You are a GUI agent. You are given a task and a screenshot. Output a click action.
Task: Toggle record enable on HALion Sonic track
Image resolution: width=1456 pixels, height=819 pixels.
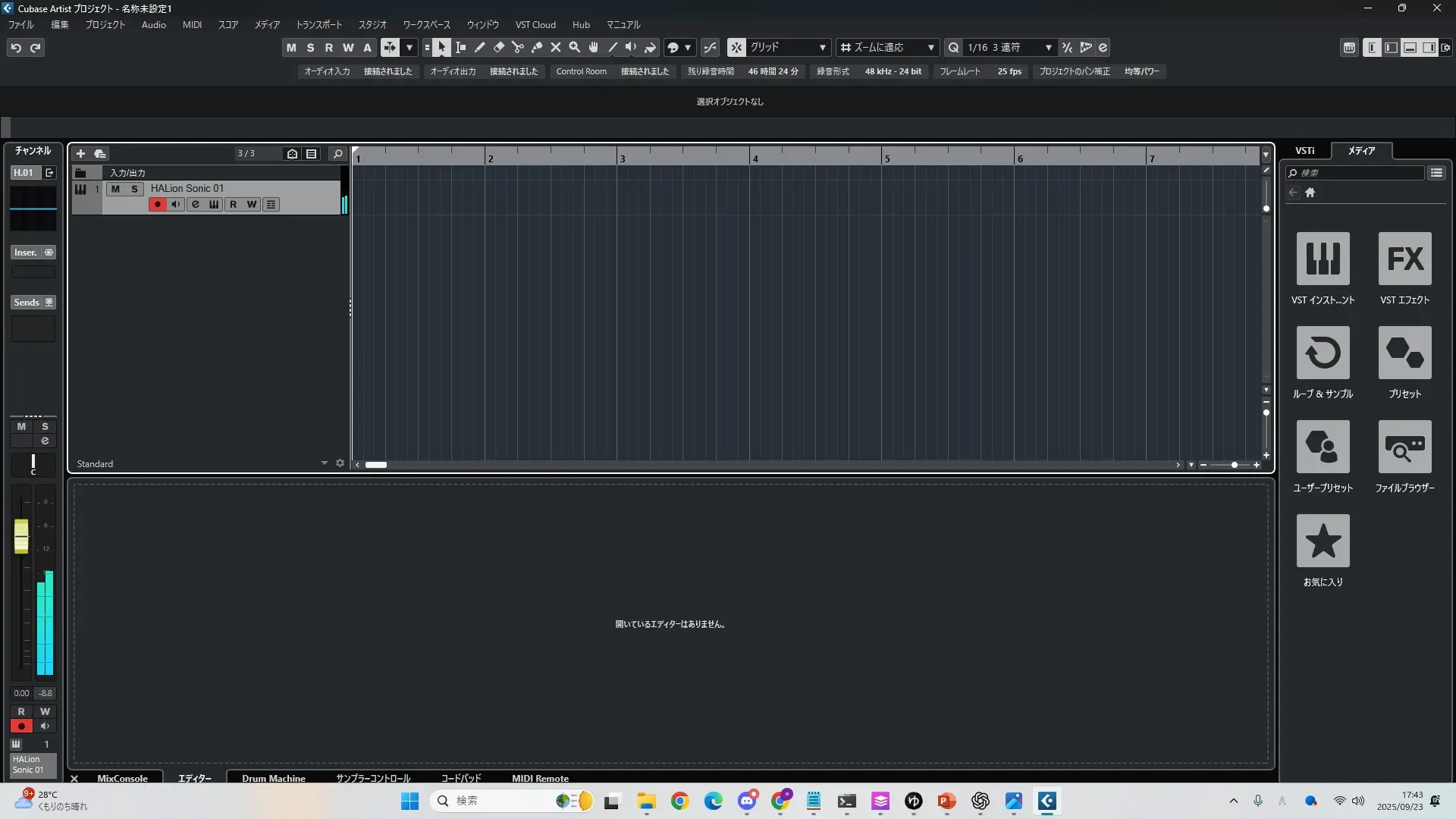point(157,204)
